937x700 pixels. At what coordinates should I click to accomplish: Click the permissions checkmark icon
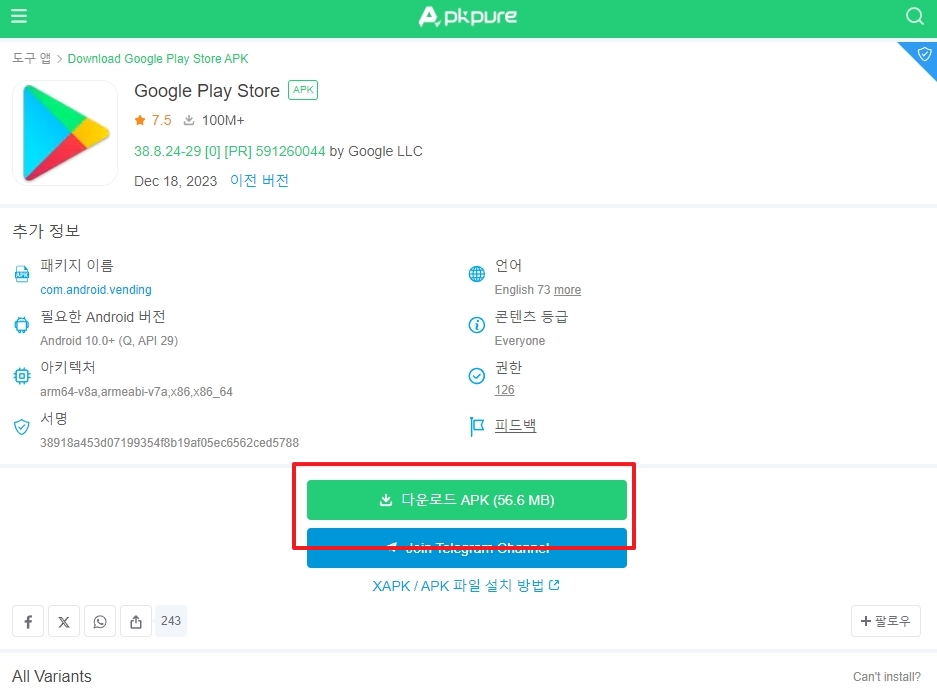click(x=476, y=375)
